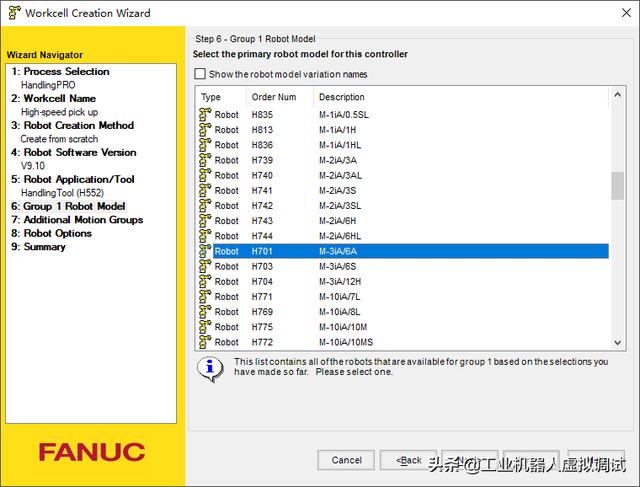The width and height of the screenshot is (640, 487).
Task: Select the M-1iA/1H robot description
Action: coord(338,130)
